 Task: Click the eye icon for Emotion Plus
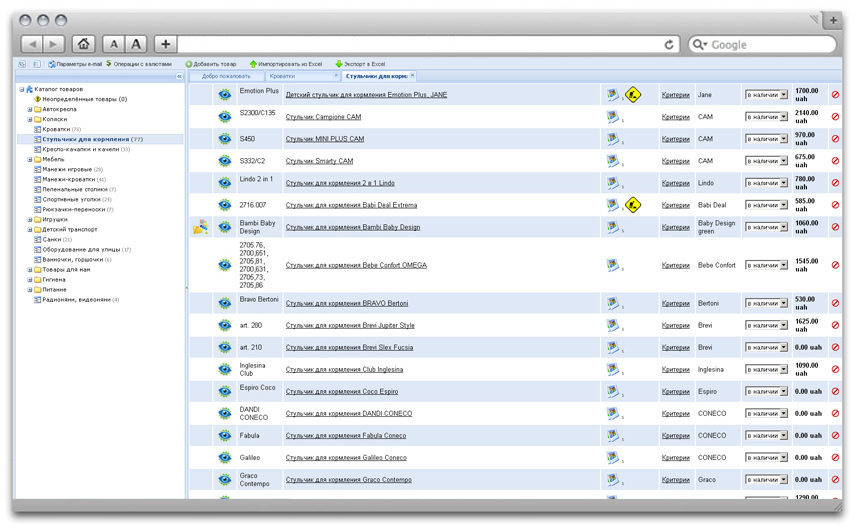click(x=225, y=95)
